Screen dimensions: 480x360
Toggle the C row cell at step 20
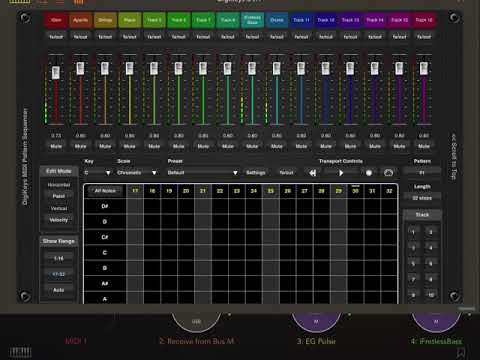[x=186, y=253]
